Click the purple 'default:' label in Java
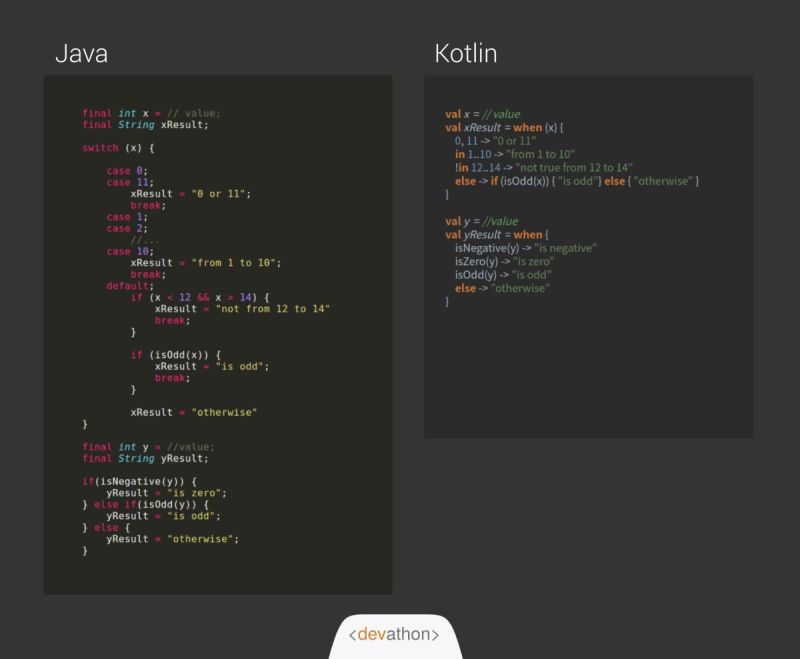Viewport: 800px width, 659px height. click(x=128, y=286)
